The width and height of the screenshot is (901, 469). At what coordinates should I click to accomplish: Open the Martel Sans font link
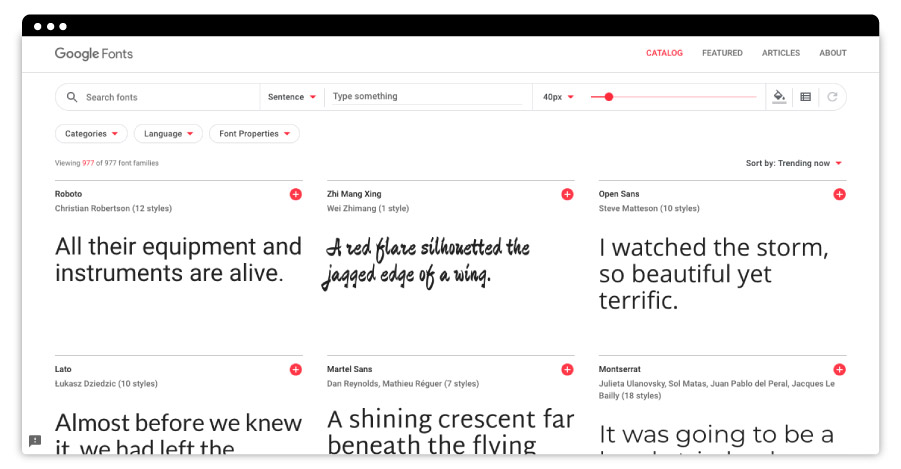point(349,369)
